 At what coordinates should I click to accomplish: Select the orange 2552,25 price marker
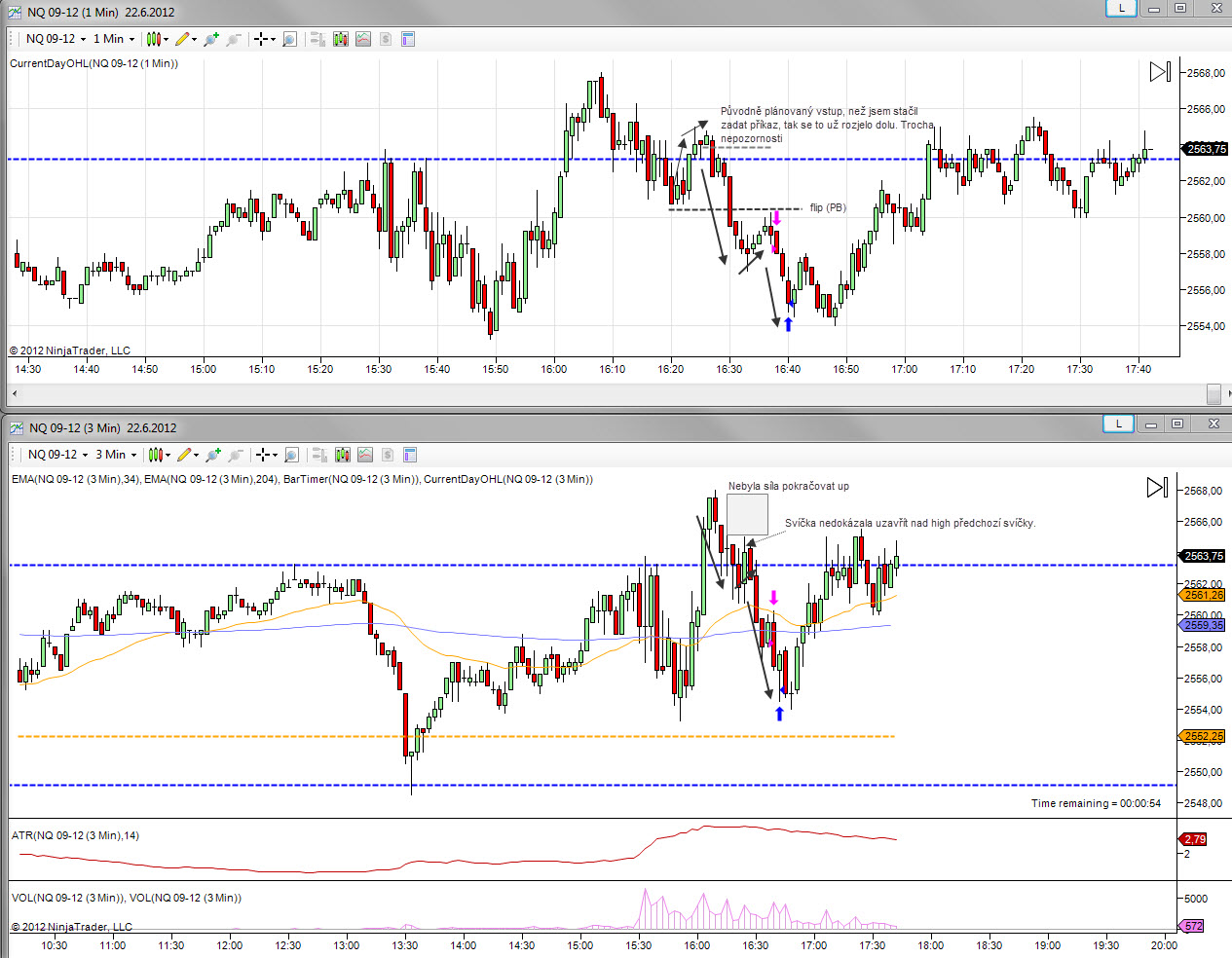tap(1203, 736)
